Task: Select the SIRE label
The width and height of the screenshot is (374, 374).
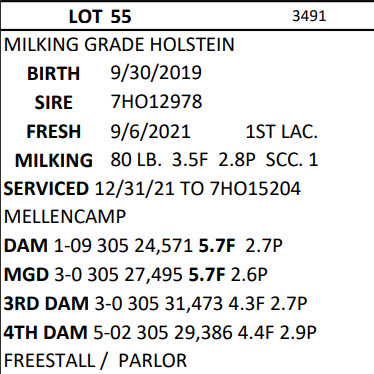Action: (54, 102)
